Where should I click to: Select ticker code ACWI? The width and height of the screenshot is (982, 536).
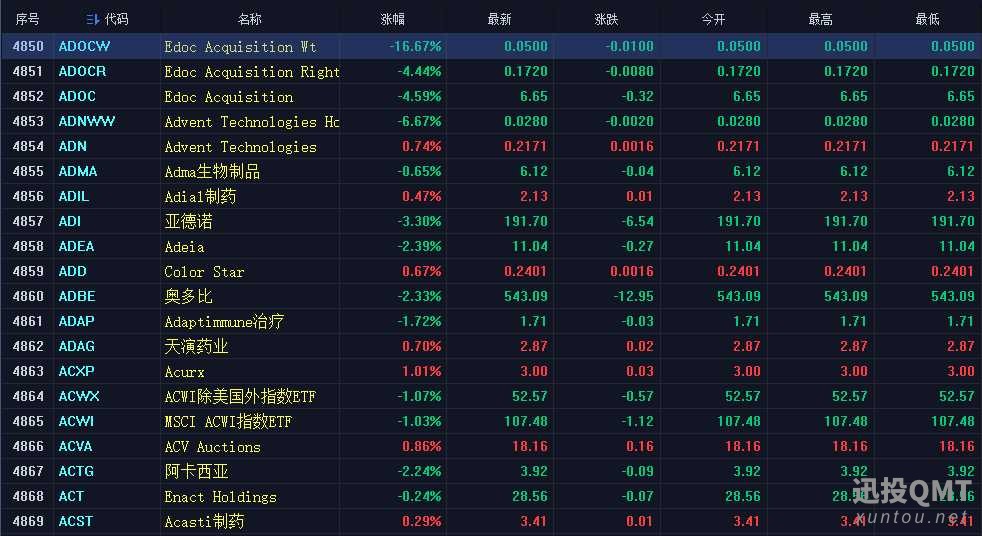[x=76, y=421]
